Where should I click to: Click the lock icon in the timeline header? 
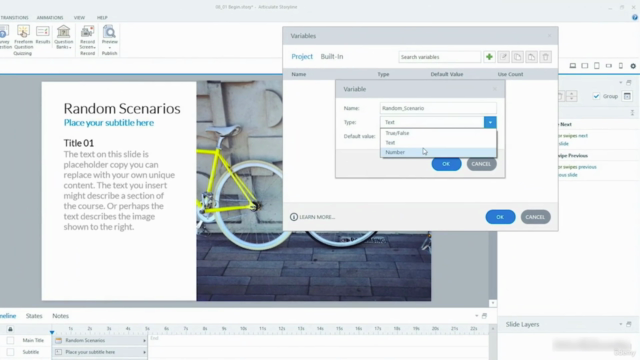pyautogui.click(x=10, y=329)
